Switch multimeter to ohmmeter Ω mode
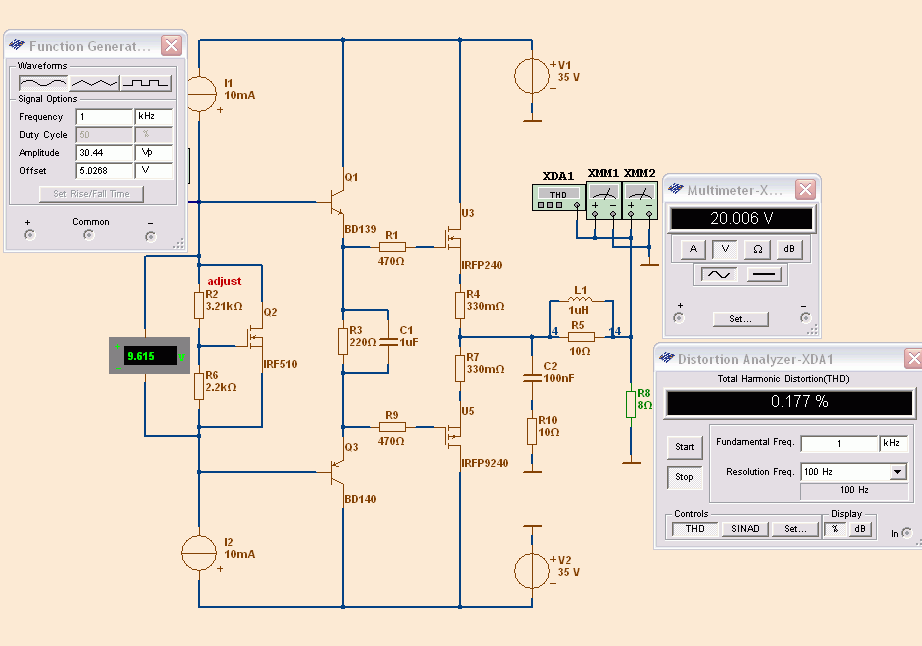 tap(757, 249)
